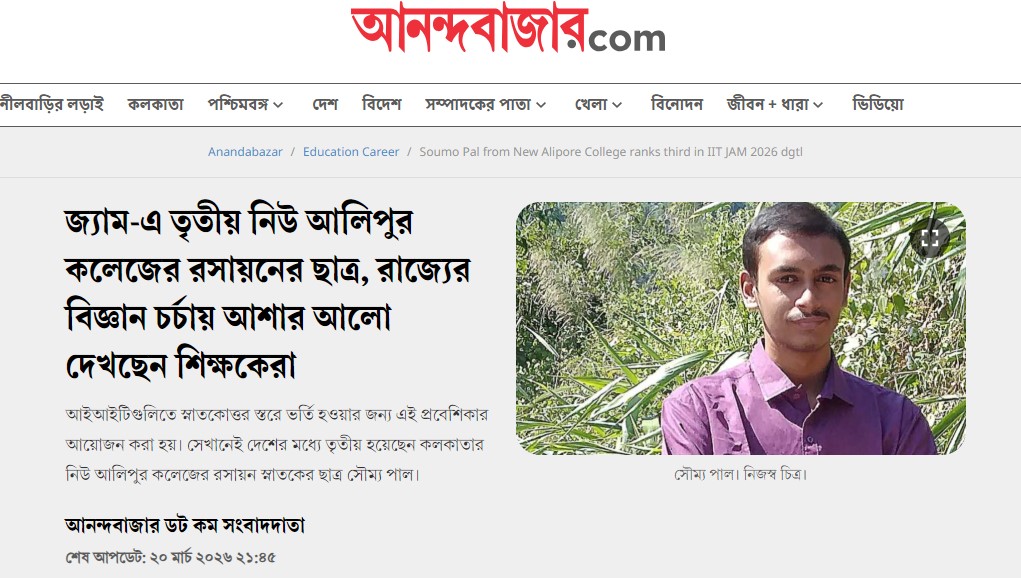Click the Anandabazar breadcrumb link
Viewport: 1021px width, 578px height.
point(245,152)
